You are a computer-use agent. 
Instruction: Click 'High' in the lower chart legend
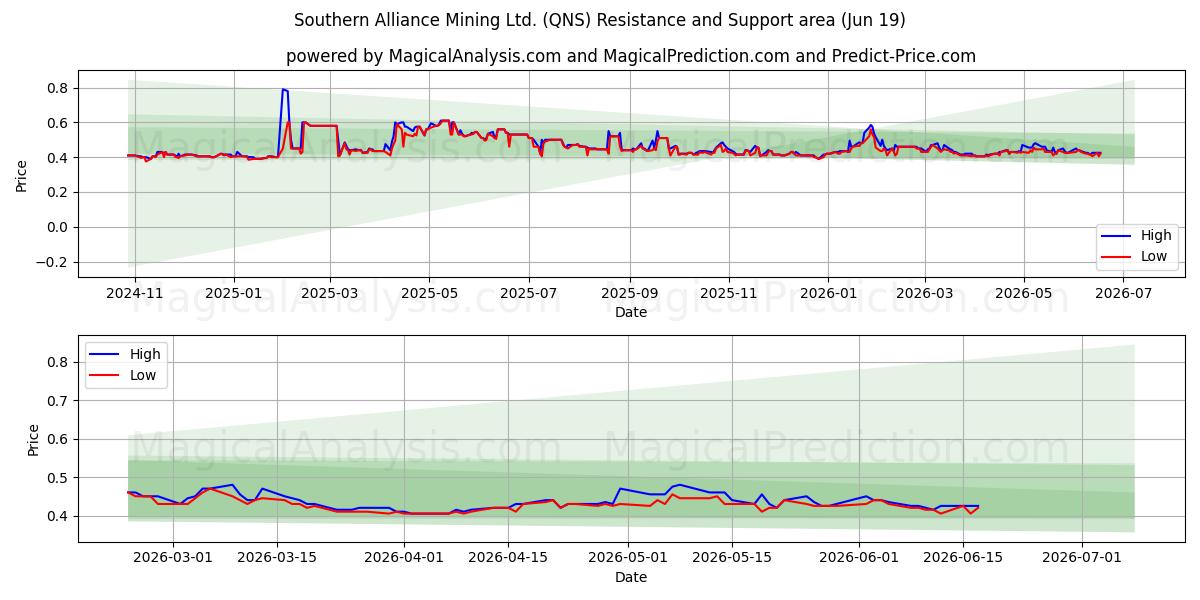[x=145, y=355]
